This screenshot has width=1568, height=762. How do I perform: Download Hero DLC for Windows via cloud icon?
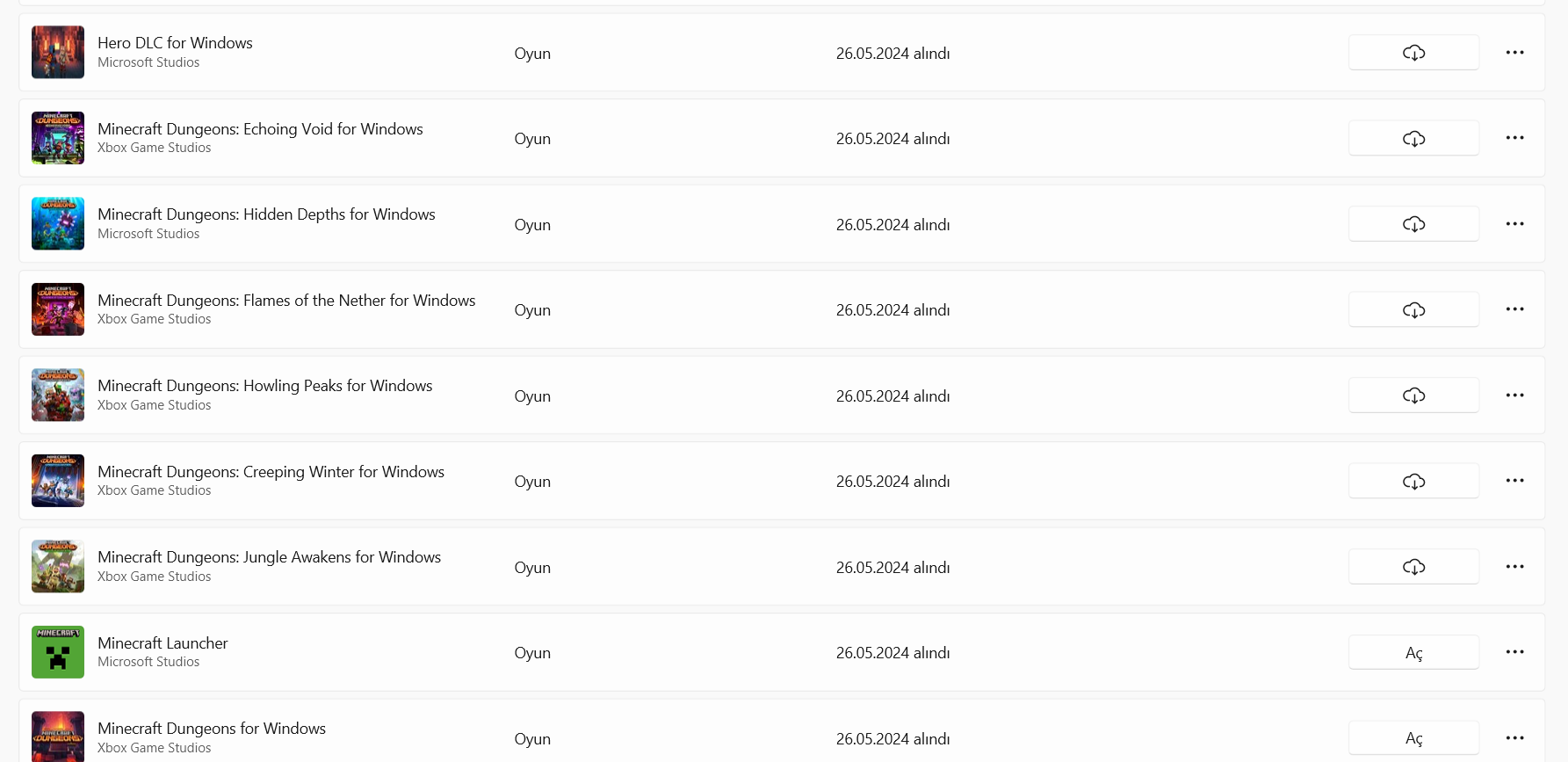pos(1413,53)
